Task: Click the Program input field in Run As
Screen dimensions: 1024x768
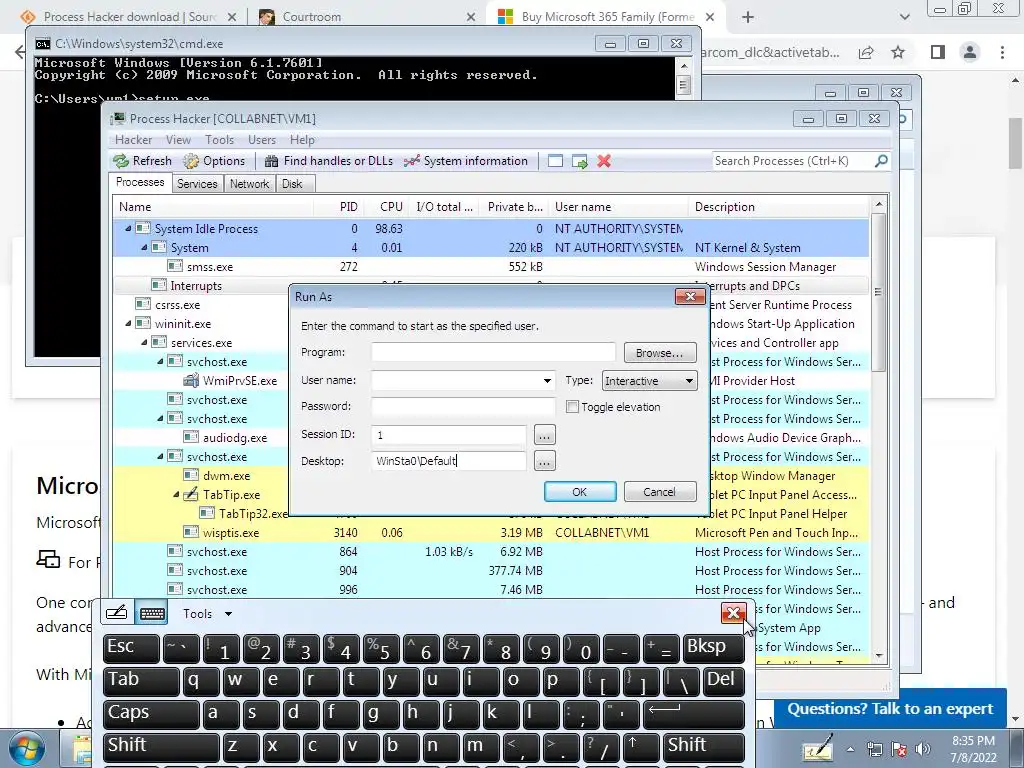Action: pyautogui.click(x=493, y=353)
